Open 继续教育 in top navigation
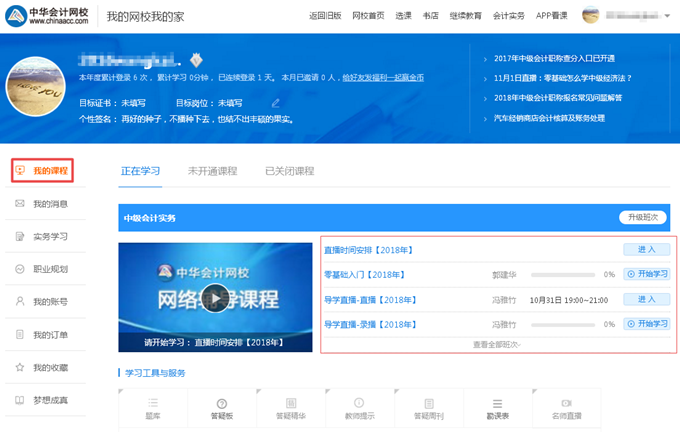The height and width of the screenshot is (432, 680). click(465, 16)
